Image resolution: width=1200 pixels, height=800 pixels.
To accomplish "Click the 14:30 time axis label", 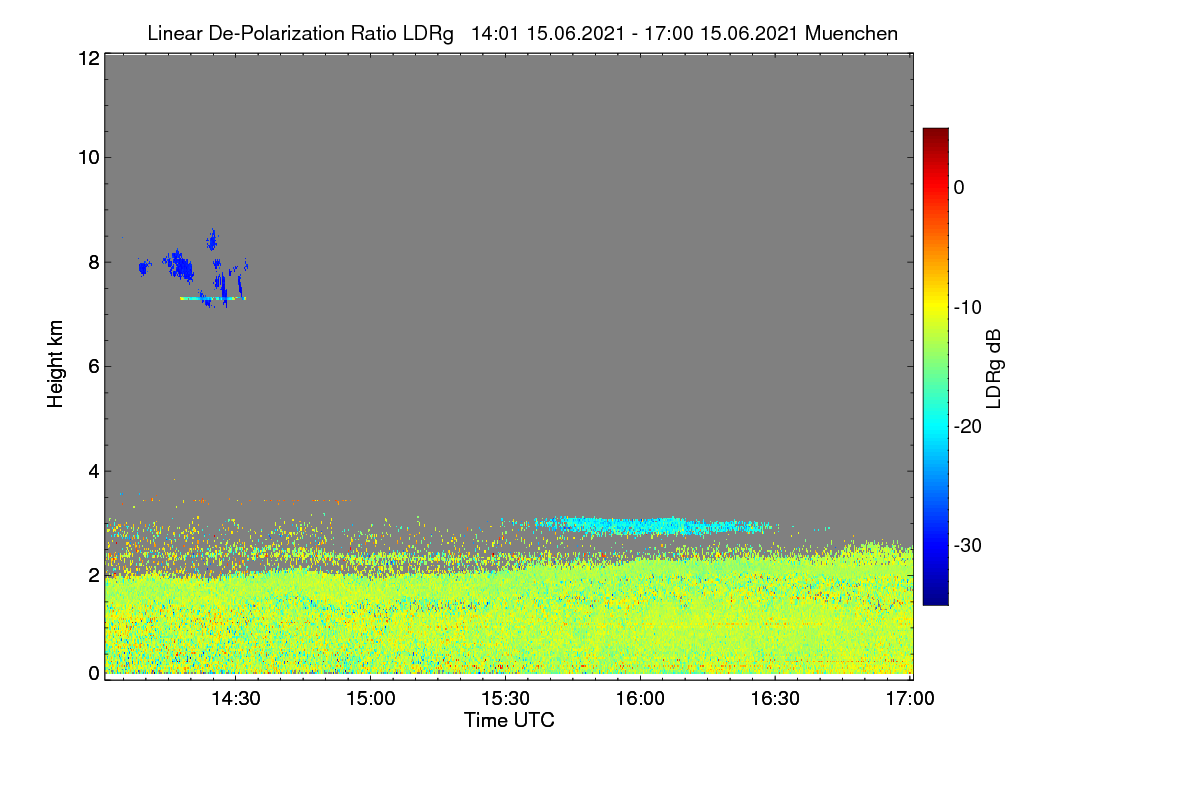I will point(235,699).
